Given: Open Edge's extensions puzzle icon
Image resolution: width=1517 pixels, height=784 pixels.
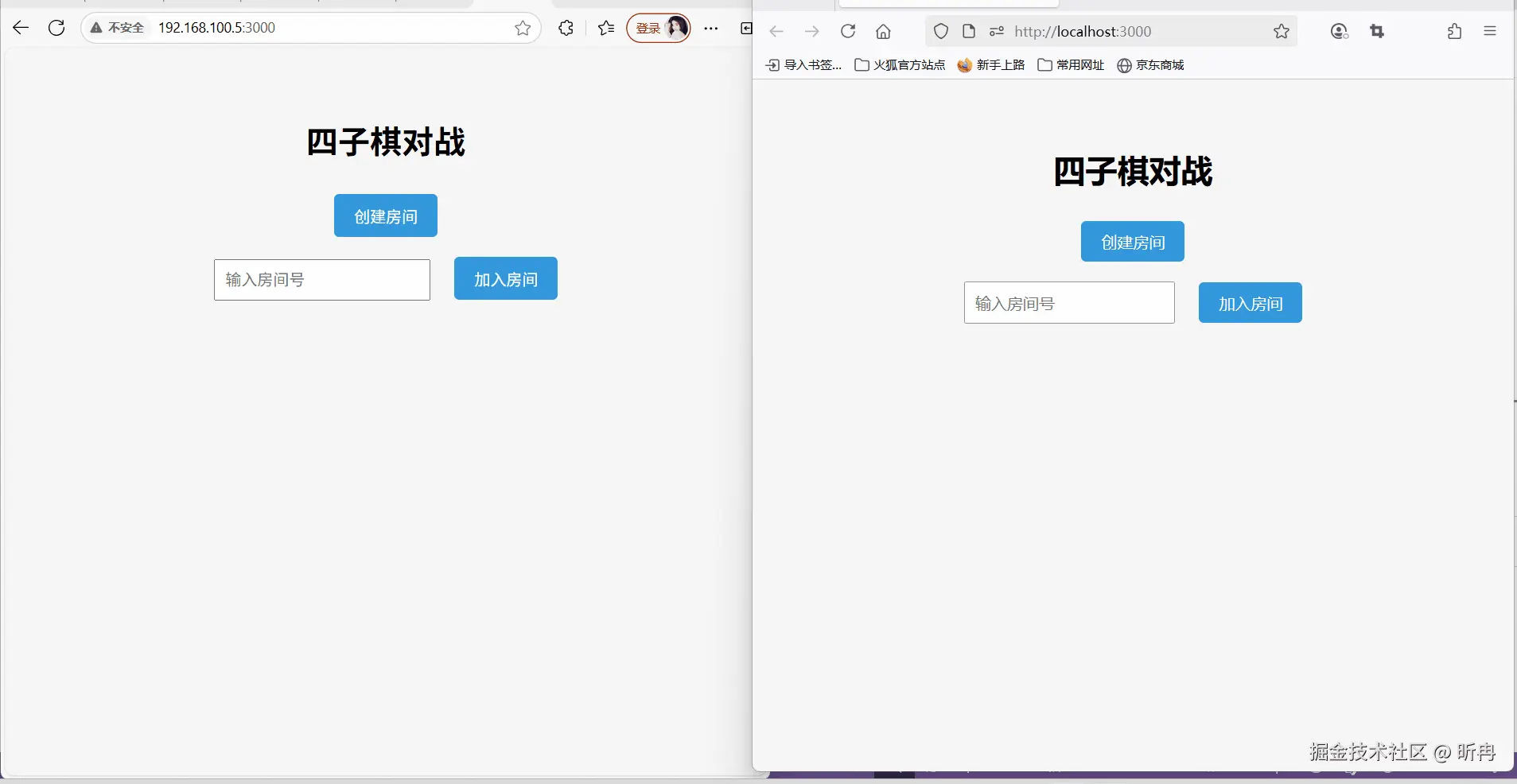Looking at the screenshot, I should (566, 28).
